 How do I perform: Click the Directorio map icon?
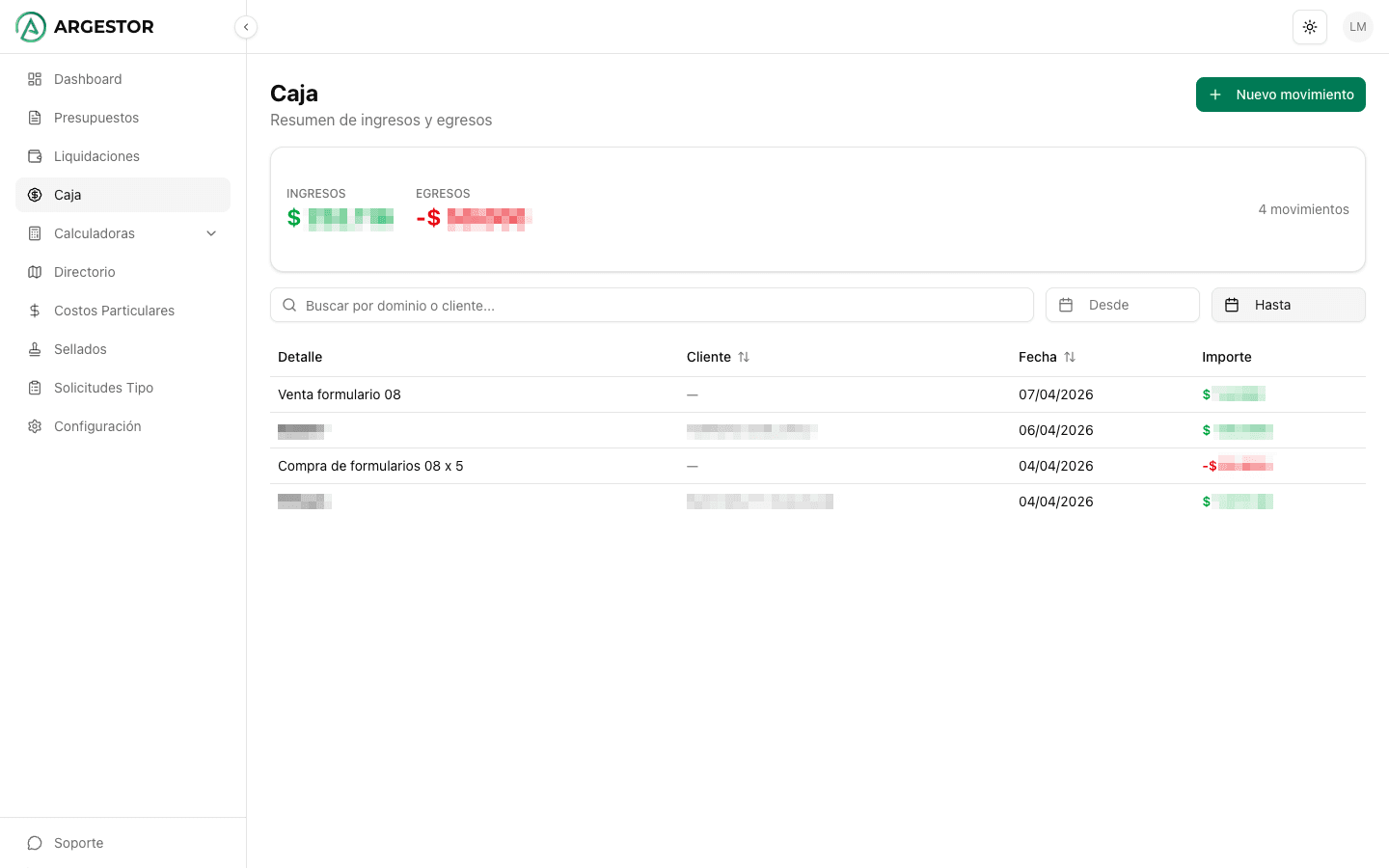[35, 272]
